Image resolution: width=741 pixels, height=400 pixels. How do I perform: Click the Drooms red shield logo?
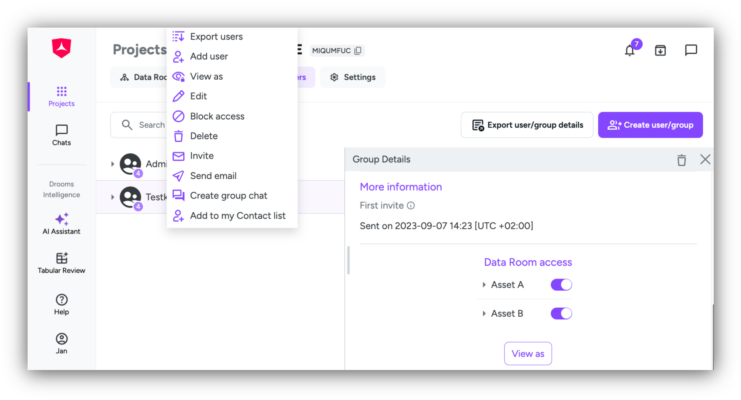[61, 48]
